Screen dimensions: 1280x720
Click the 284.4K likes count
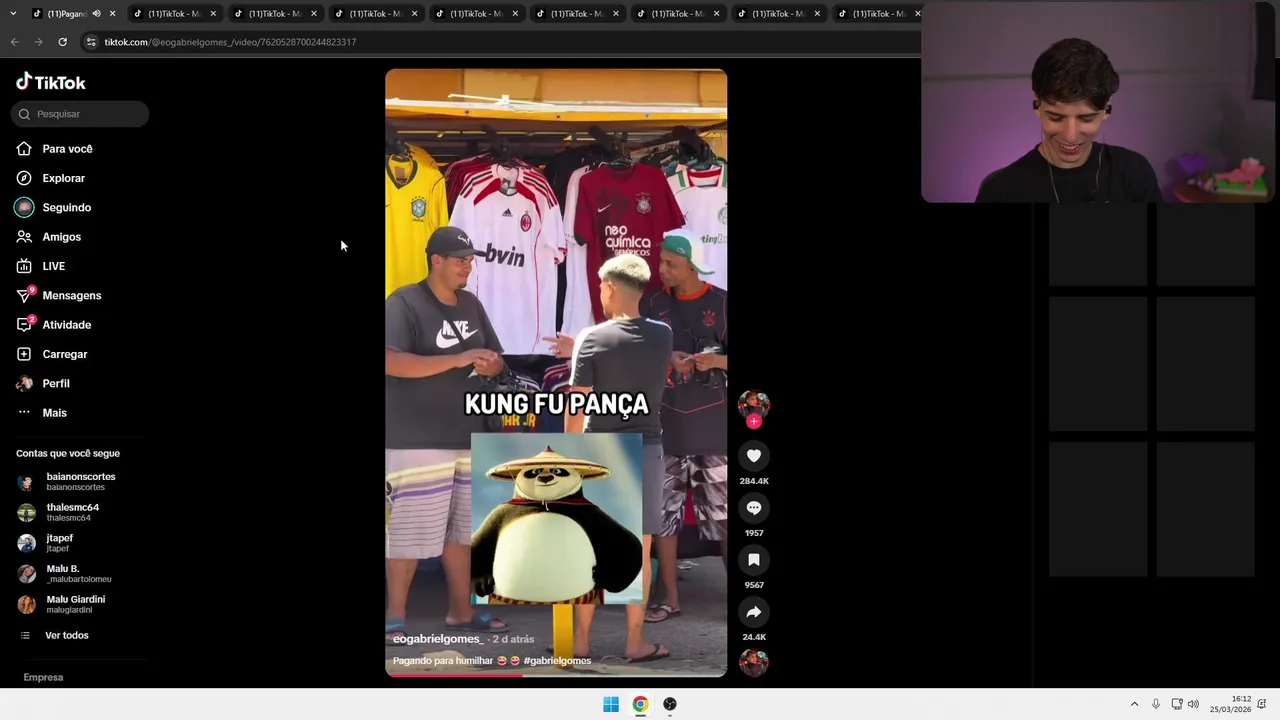tap(754, 481)
